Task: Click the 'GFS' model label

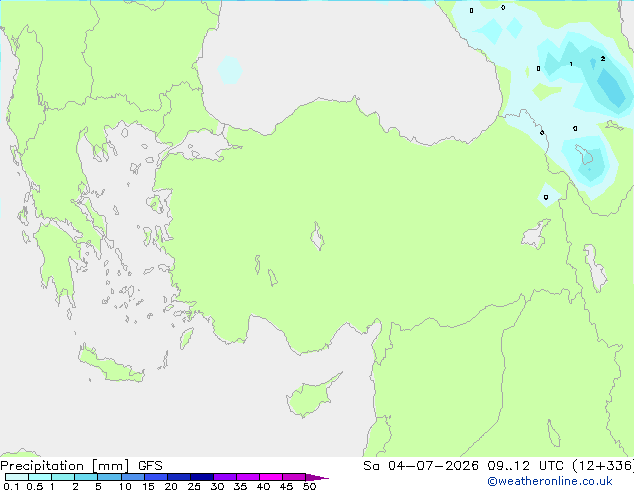Action: tap(150, 466)
